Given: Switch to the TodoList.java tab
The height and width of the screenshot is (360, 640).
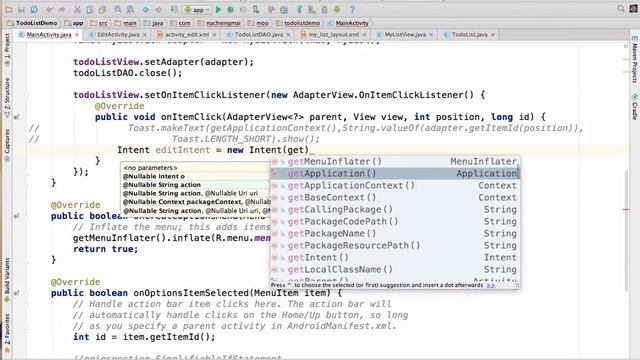Looking at the screenshot, I should tap(469, 35).
